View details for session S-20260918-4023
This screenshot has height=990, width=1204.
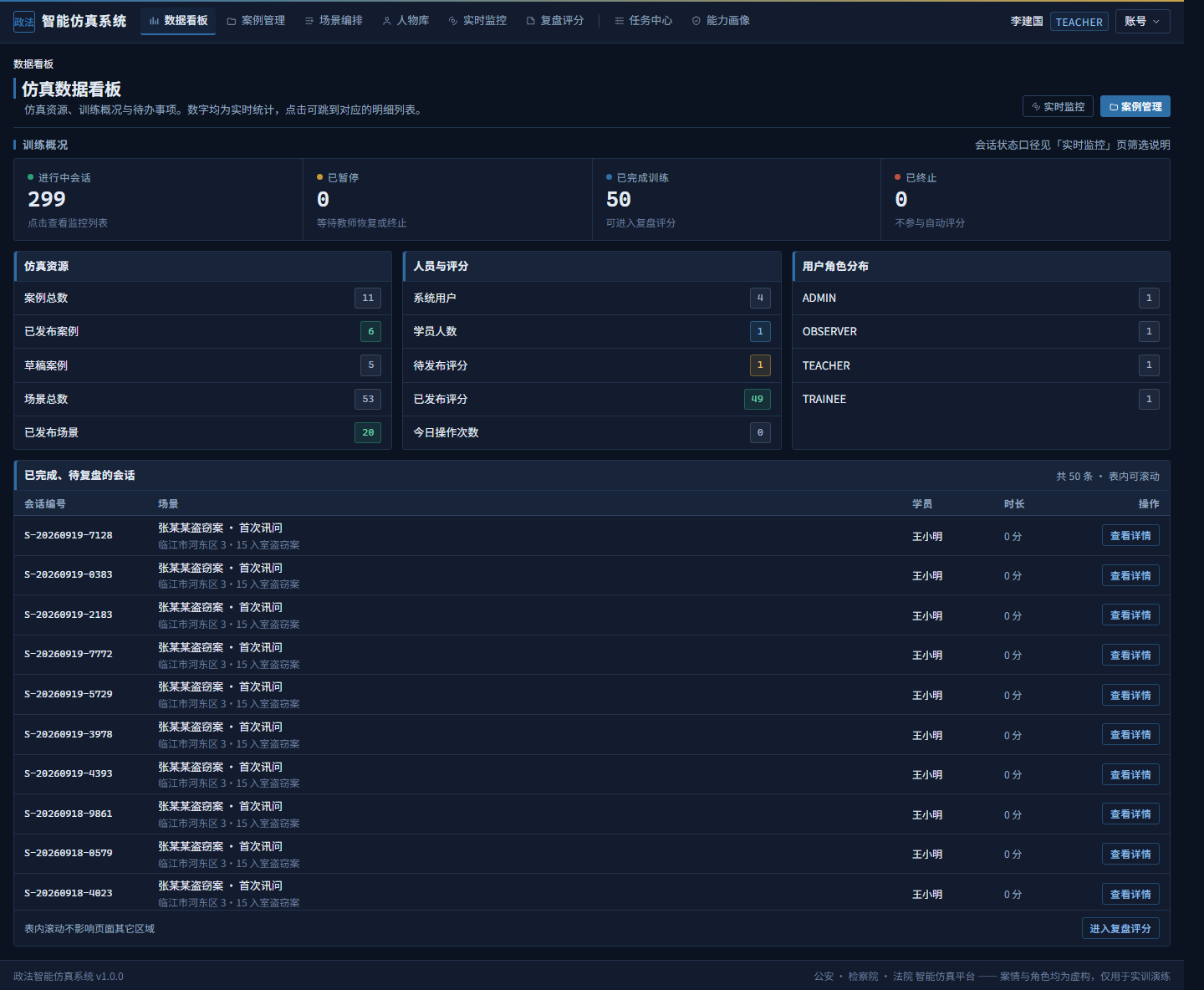tap(1130, 894)
